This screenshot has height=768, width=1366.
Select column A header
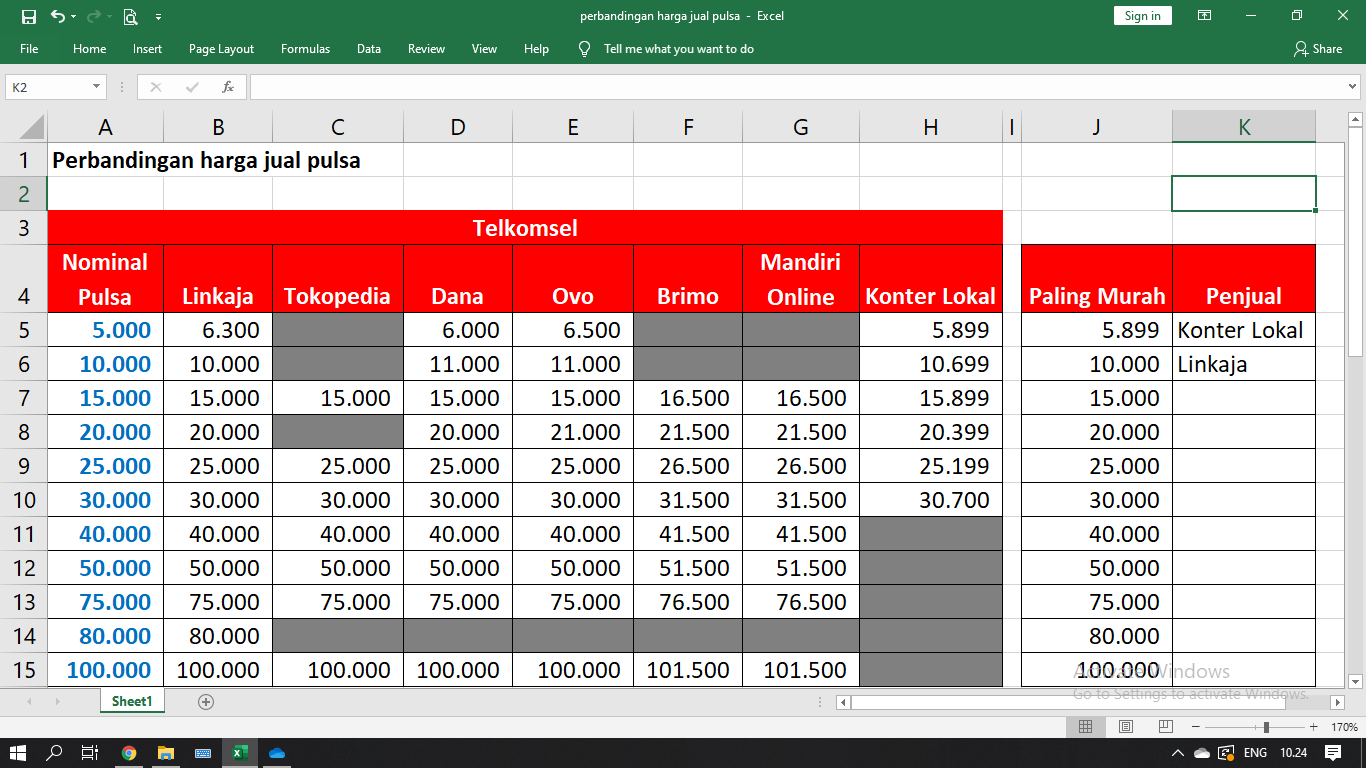point(105,127)
